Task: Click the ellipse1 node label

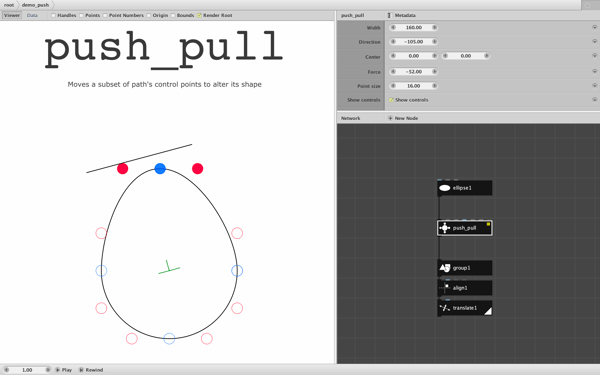Action: pos(462,188)
